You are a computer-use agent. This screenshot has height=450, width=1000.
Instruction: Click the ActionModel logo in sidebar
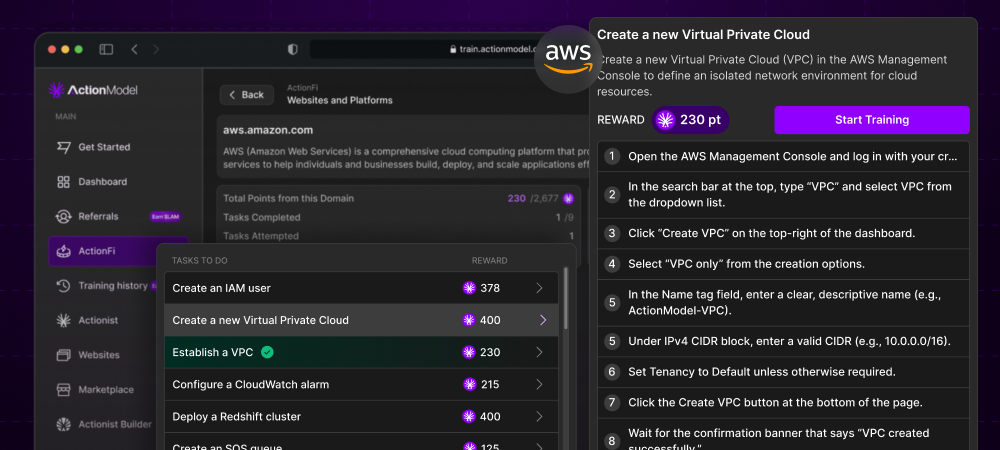coord(93,90)
